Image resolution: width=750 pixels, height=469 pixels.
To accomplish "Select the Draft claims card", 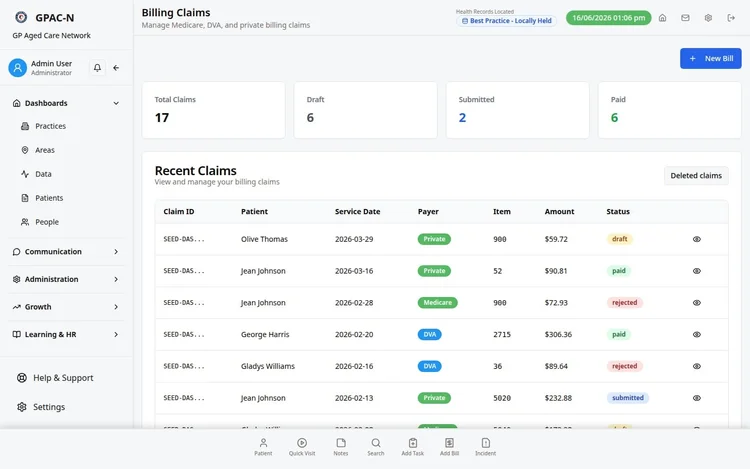I will (x=365, y=110).
